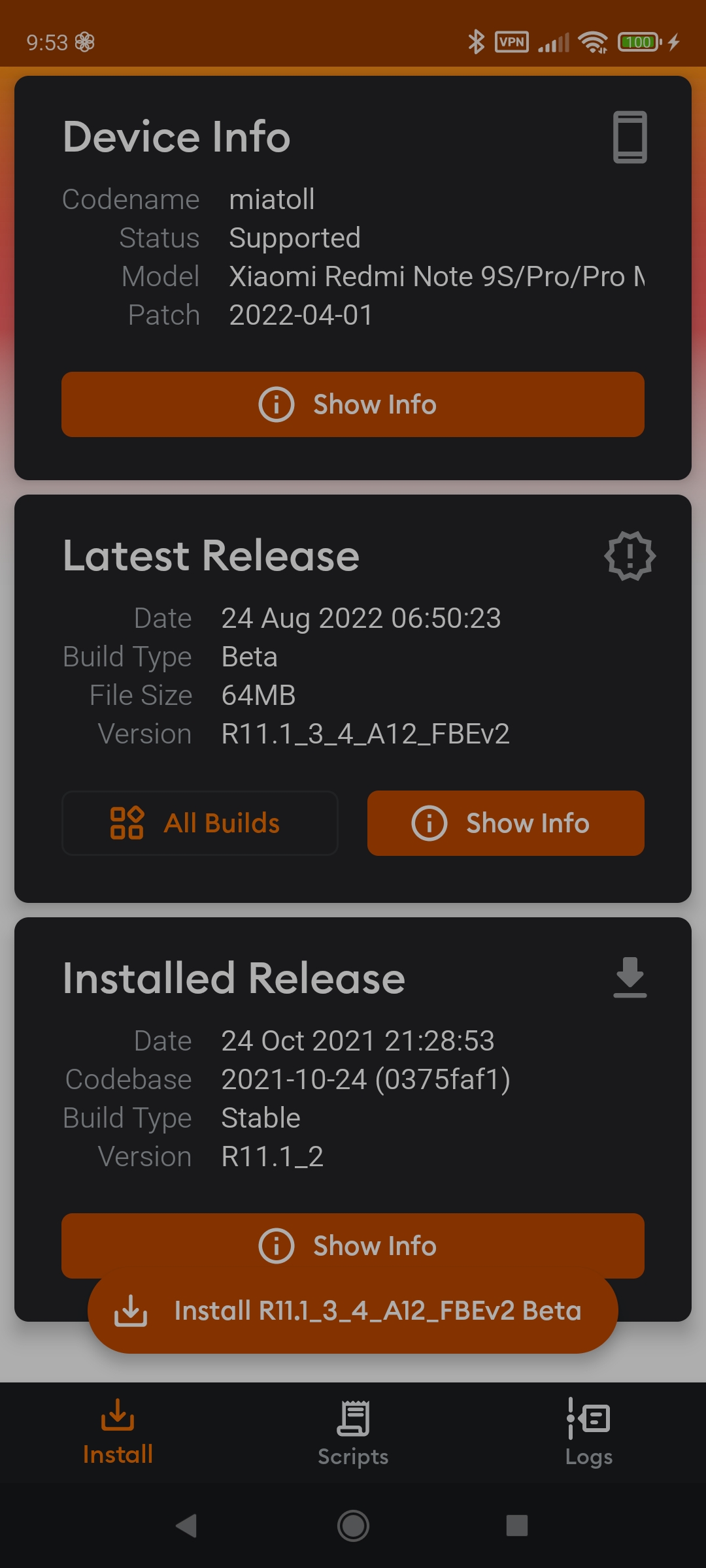Tap the truncated Xiaomi Redmi Note model text
The image size is (706, 1568).
(x=436, y=277)
